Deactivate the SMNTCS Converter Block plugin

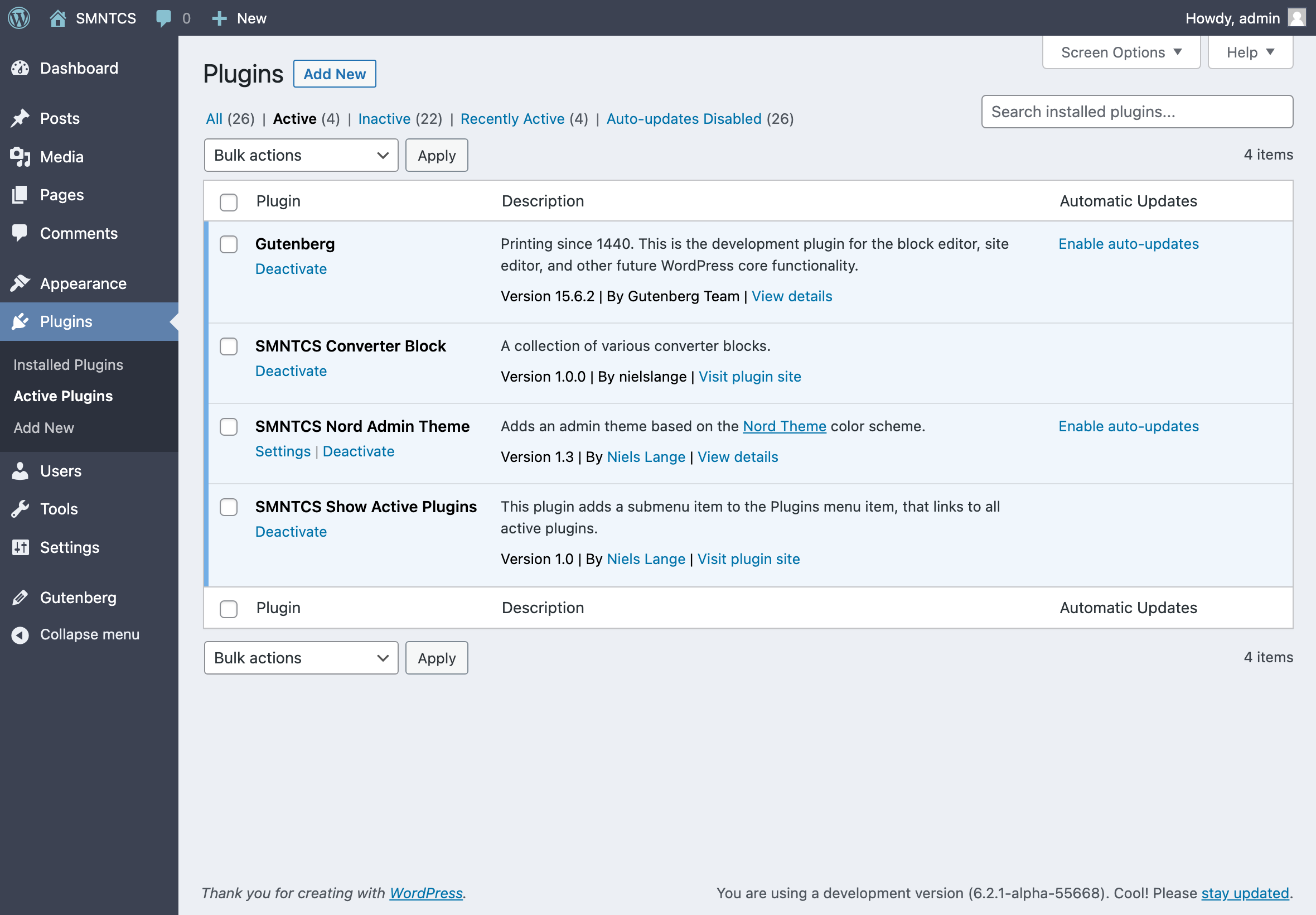click(291, 370)
